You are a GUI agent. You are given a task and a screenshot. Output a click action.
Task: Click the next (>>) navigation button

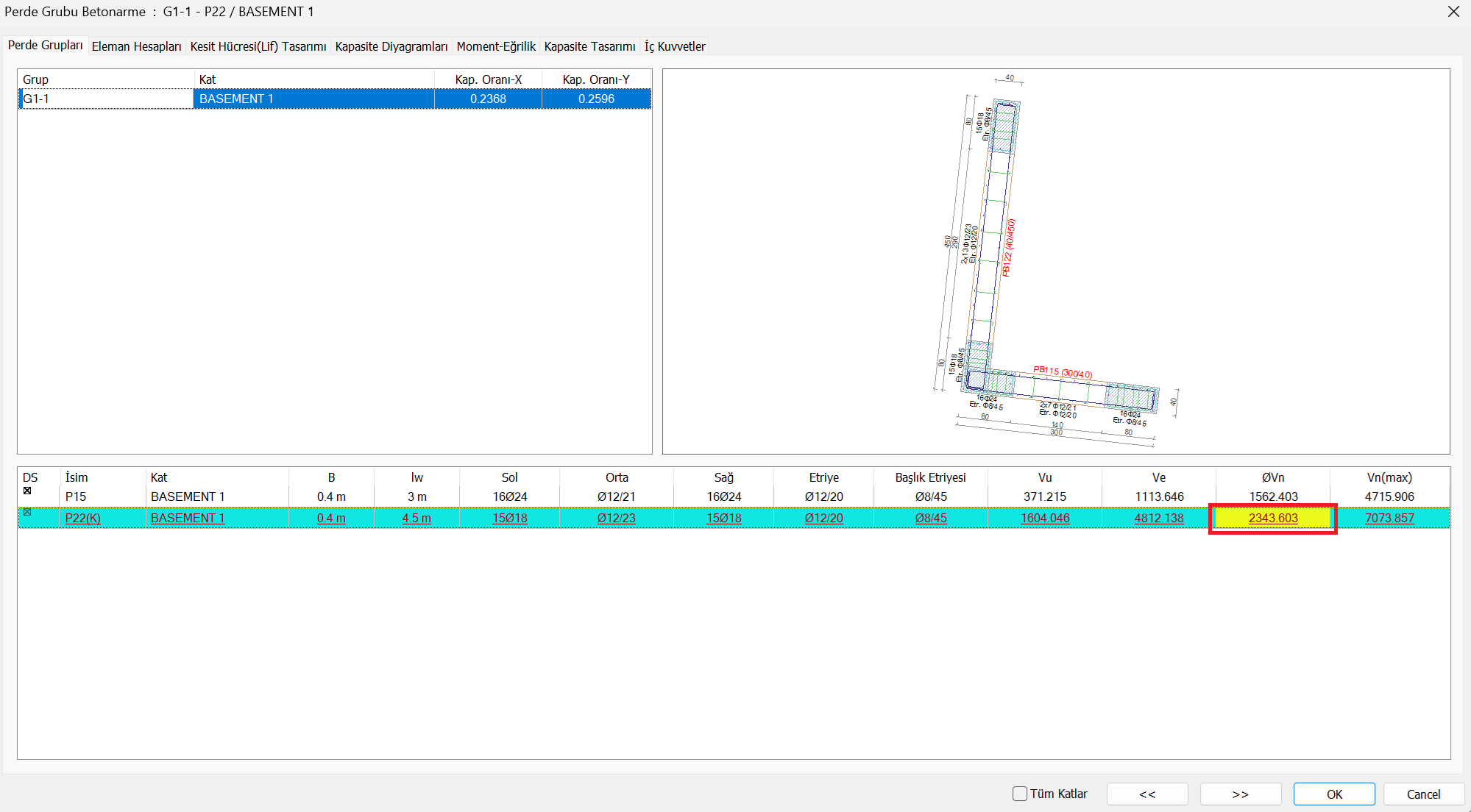pyautogui.click(x=1240, y=794)
